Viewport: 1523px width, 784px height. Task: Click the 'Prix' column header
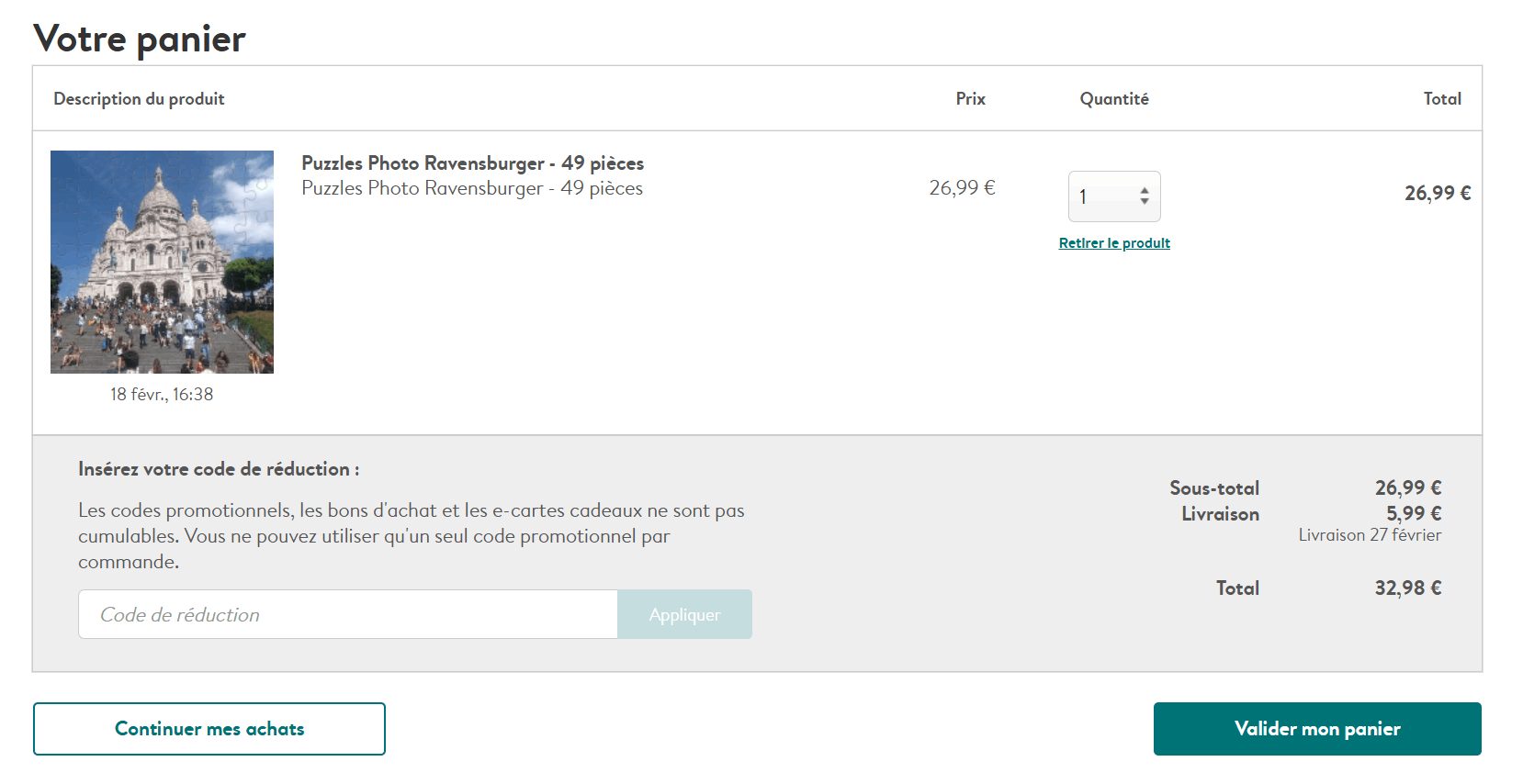click(x=970, y=99)
